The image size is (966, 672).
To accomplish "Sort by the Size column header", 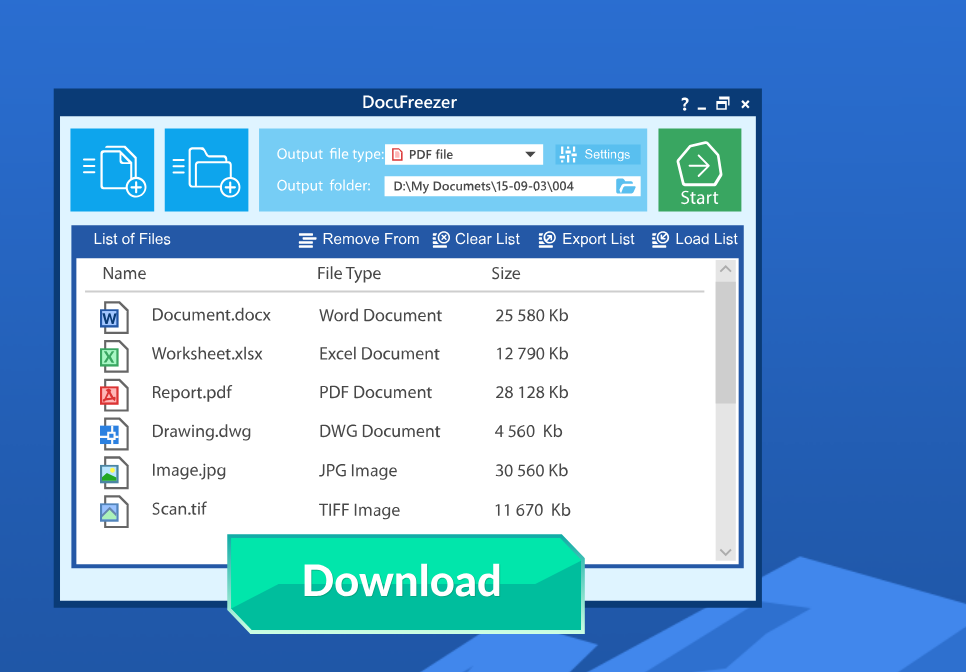I will coord(506,273).
